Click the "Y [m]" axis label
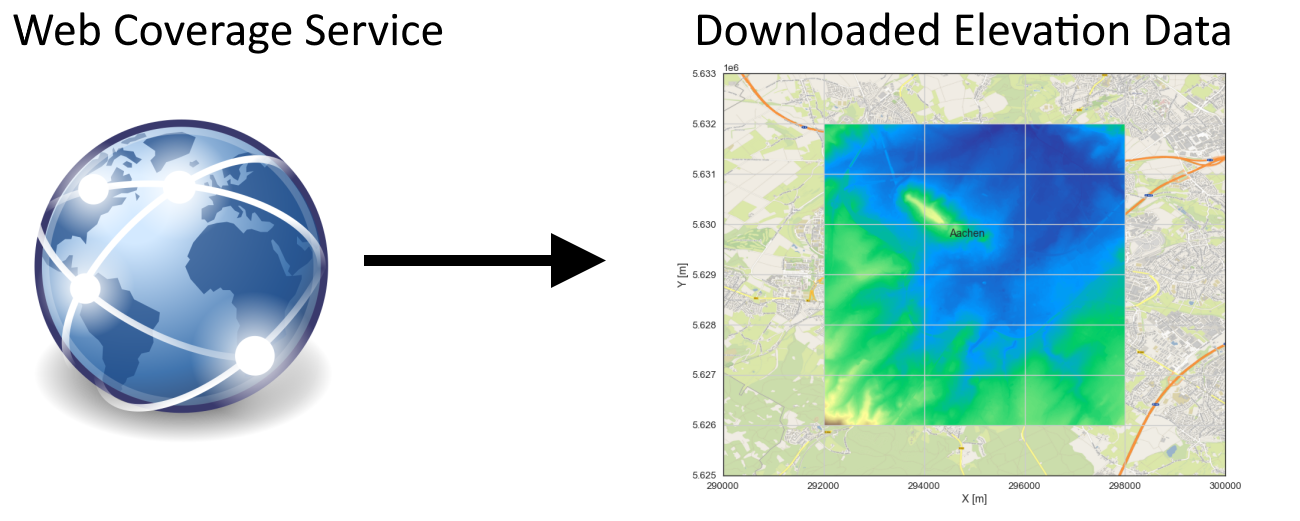 pos(682,274)
